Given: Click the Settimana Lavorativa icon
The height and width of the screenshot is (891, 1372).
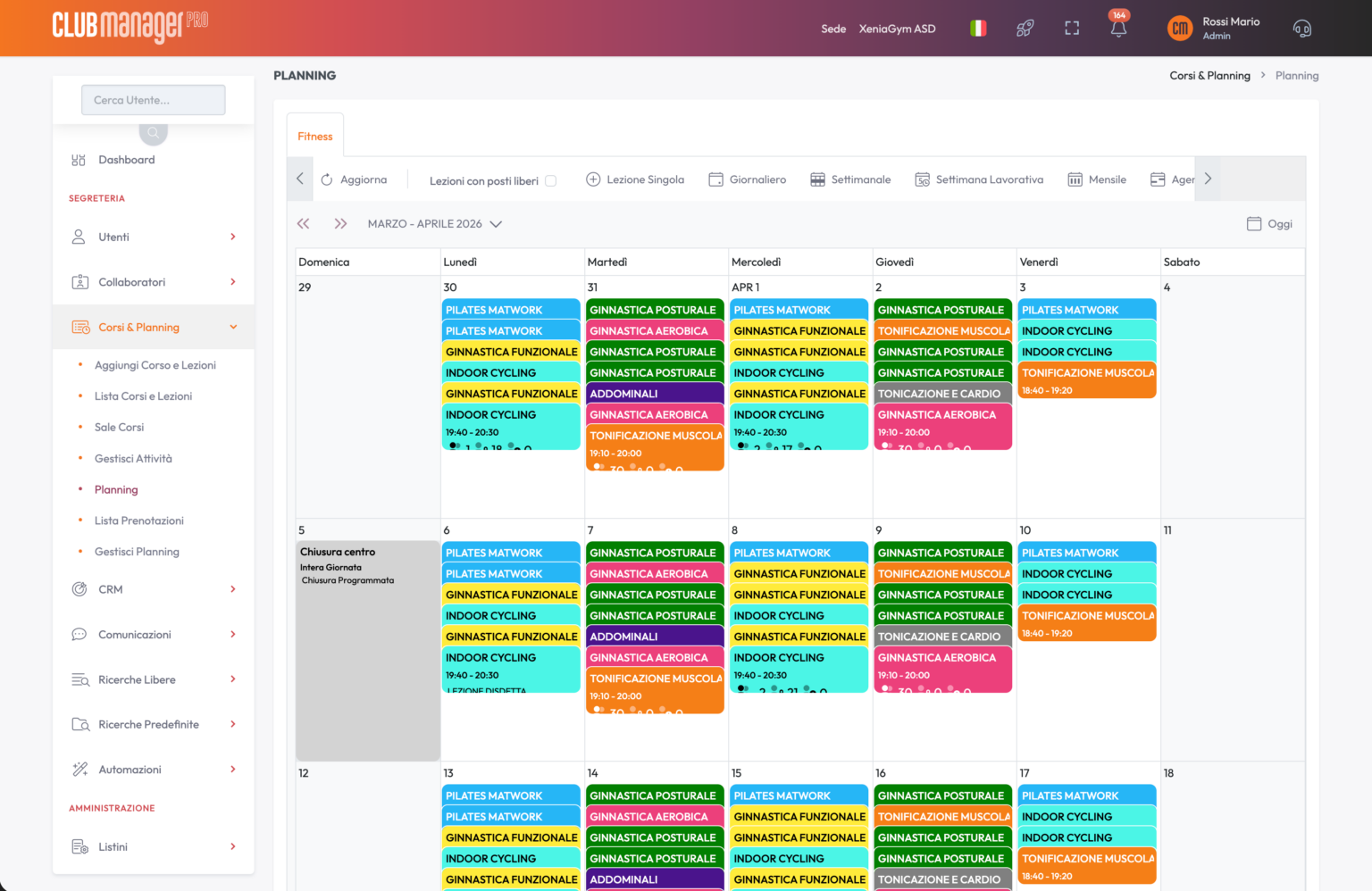Looking at the screenshot, I should [x=923, y=179].
